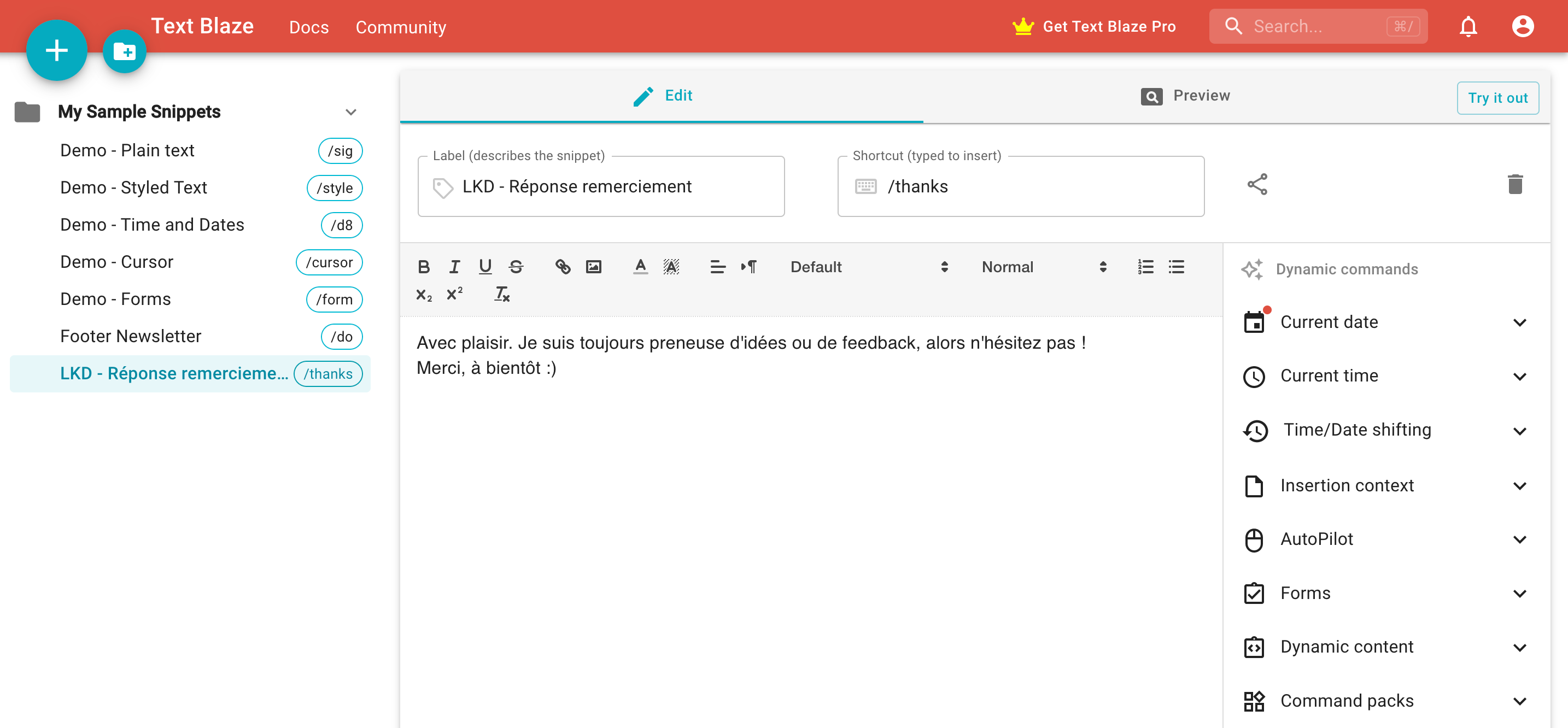Toggle superscript formatting
Viewport: 1568px width, 728px height.
[x=454, y=295]
